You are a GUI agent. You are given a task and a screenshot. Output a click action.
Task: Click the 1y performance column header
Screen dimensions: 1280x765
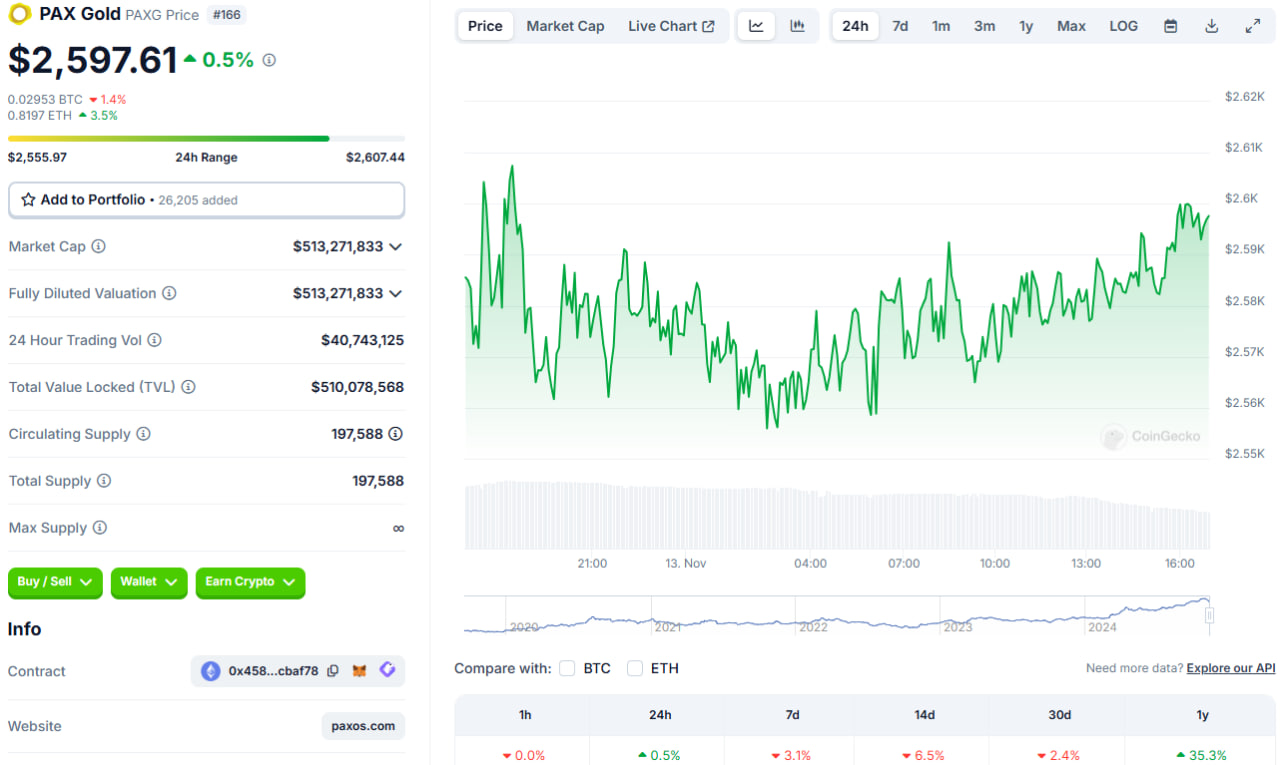tap(1203, 715)
